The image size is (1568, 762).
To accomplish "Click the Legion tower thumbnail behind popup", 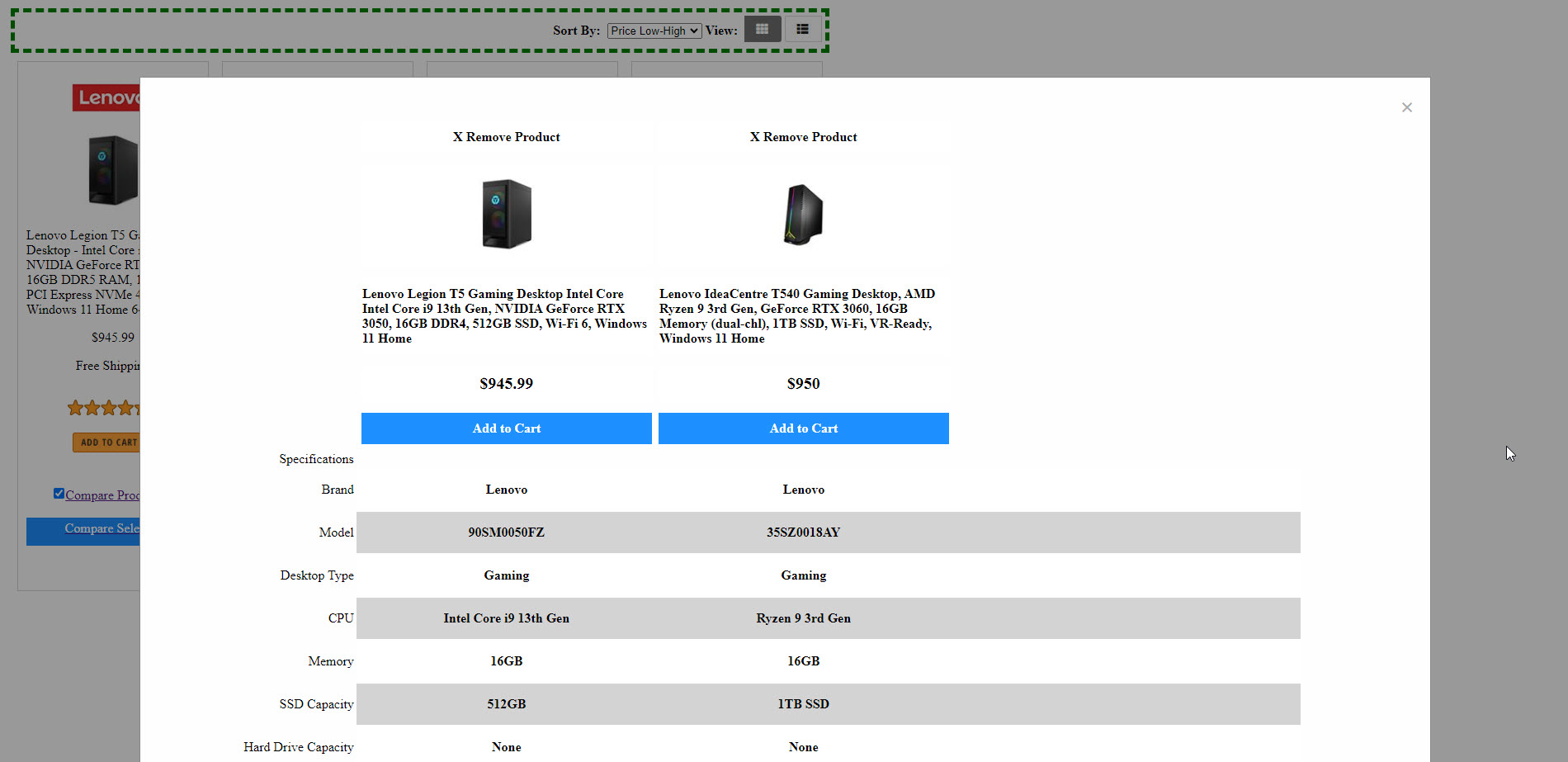I will (113, 170).
